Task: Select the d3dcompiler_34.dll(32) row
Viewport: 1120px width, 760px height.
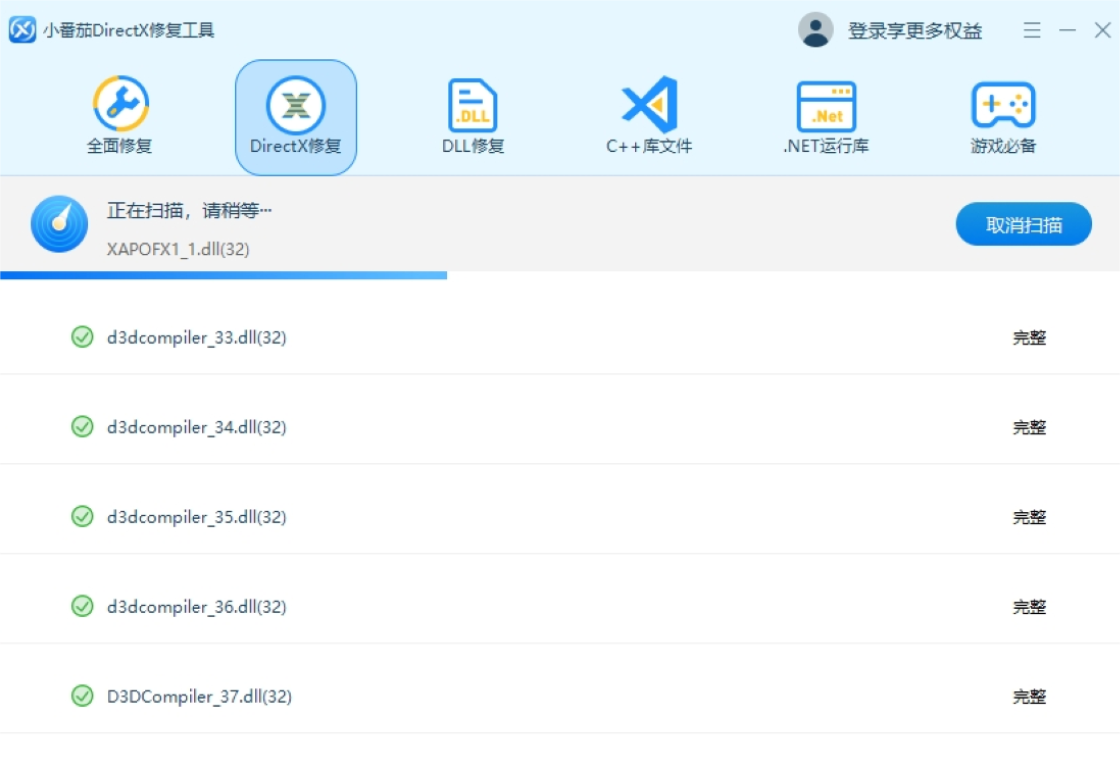Action: click(x=197, y=428)
